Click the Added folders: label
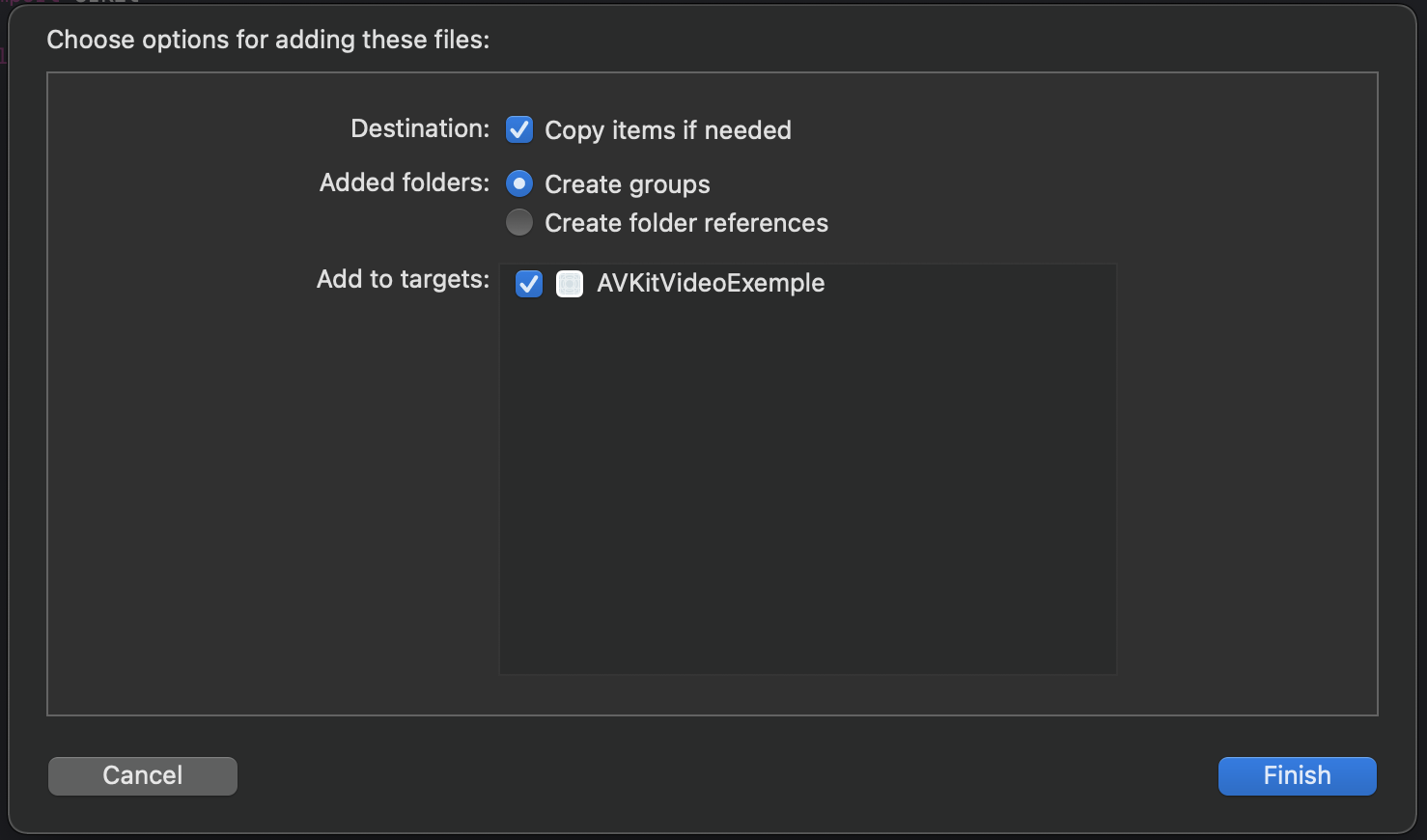The width and height of the screenshot is (1427, 840). [405, 182]
